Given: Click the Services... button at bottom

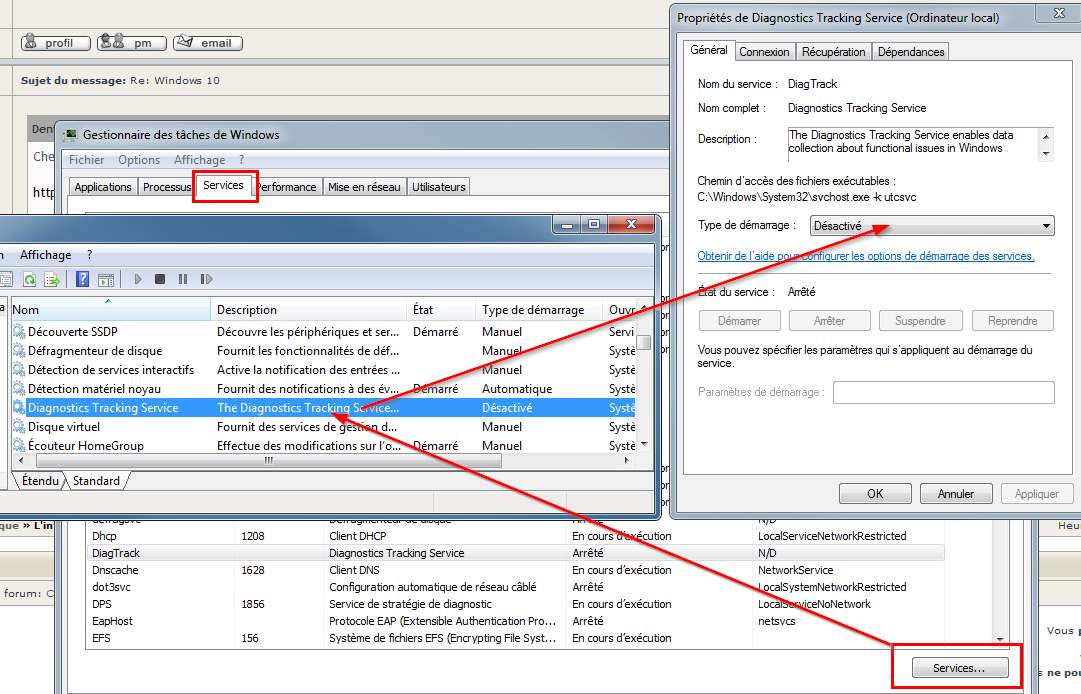Looking at the screenshot, I should click(958, 667).
